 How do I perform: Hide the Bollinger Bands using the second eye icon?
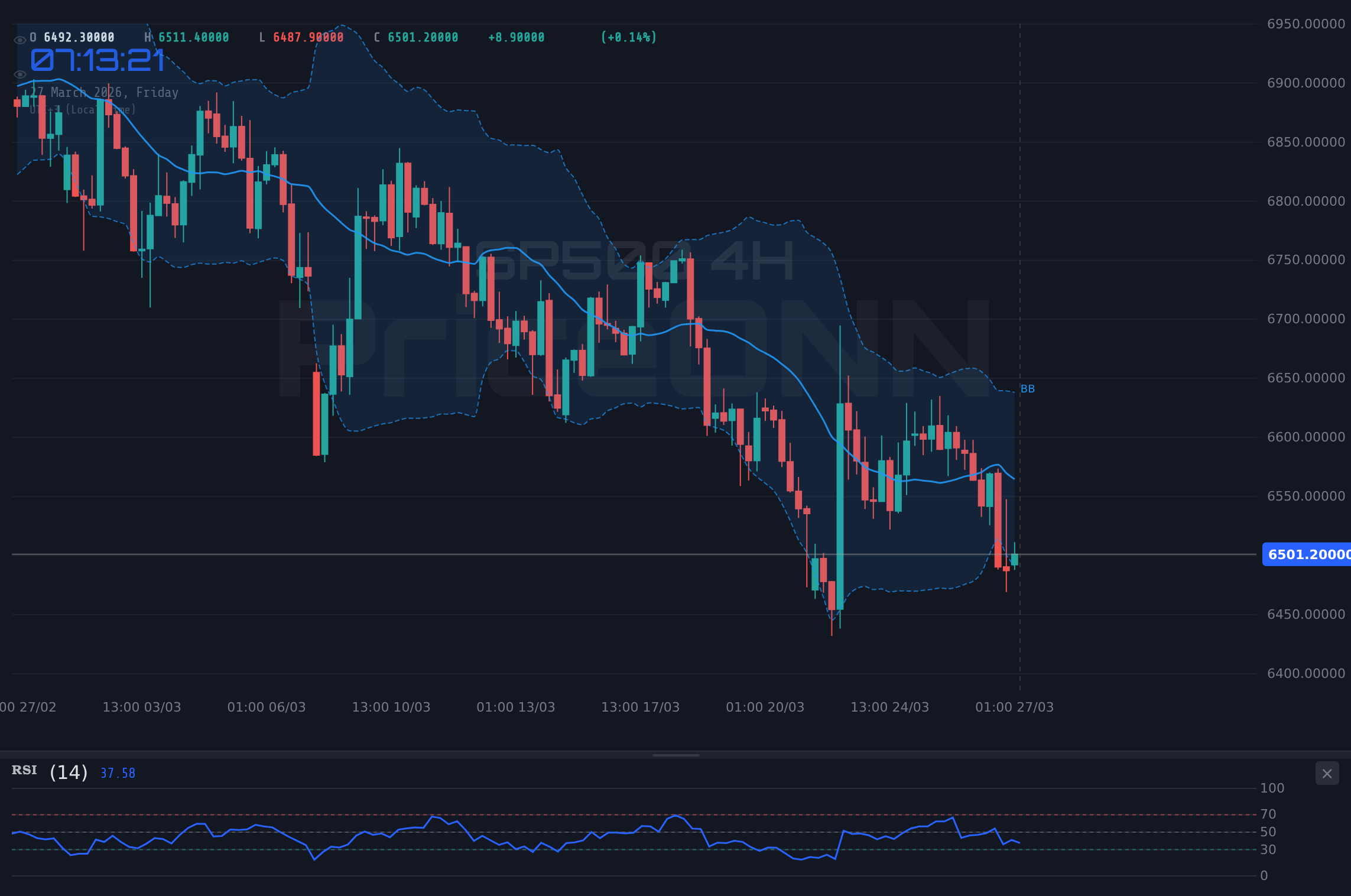click(20, 74)
